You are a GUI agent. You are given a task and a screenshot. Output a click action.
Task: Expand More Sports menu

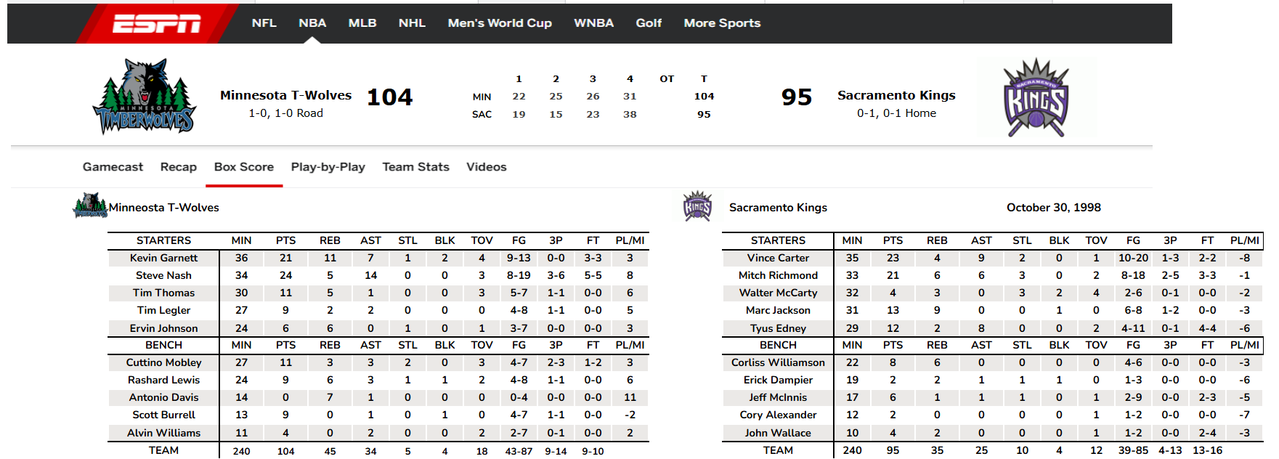(x=722, y=23)
